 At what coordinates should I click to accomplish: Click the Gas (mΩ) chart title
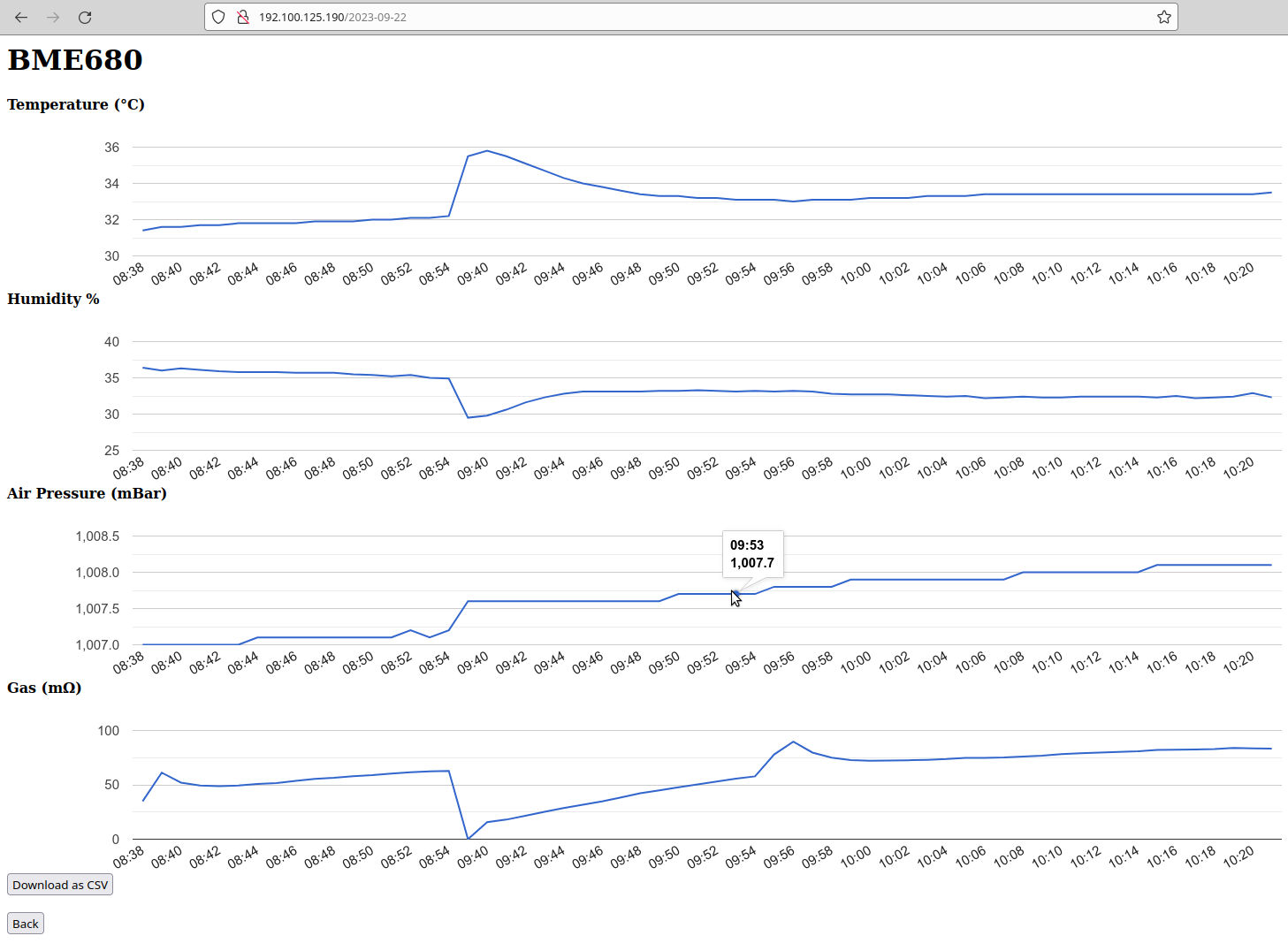[44, 688]
